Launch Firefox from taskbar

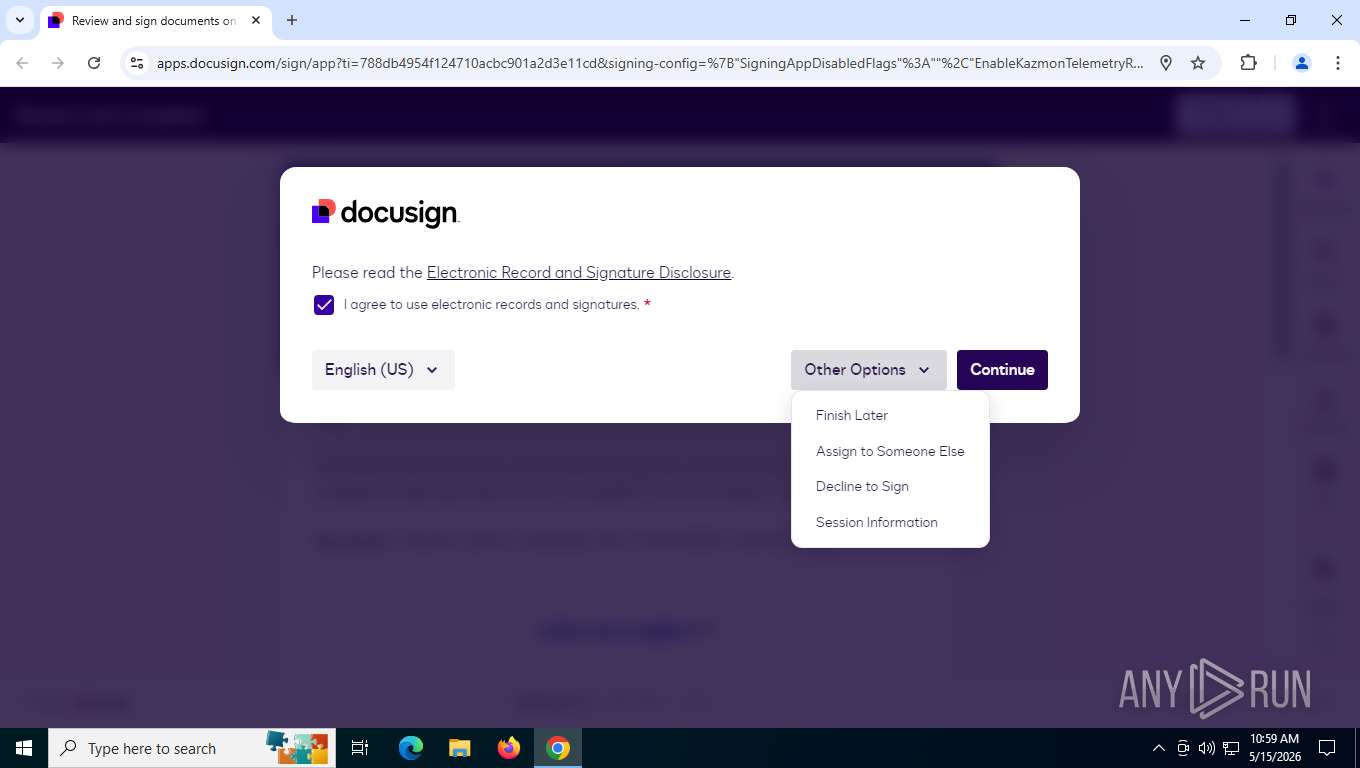pyautogui.click(x=509, y=748)
